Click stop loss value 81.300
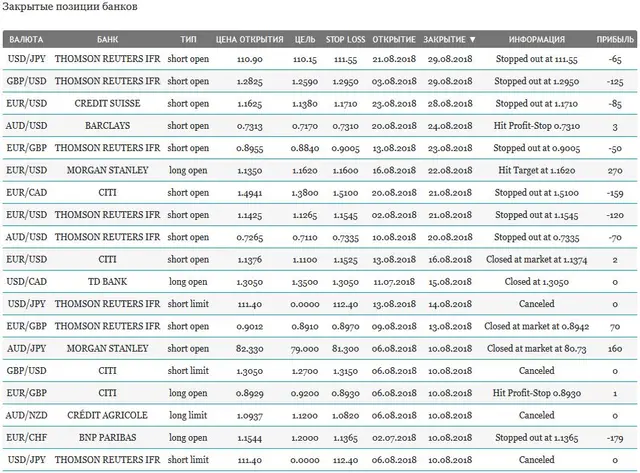Screen dimensions: 640x473 [x=345, y=349]
